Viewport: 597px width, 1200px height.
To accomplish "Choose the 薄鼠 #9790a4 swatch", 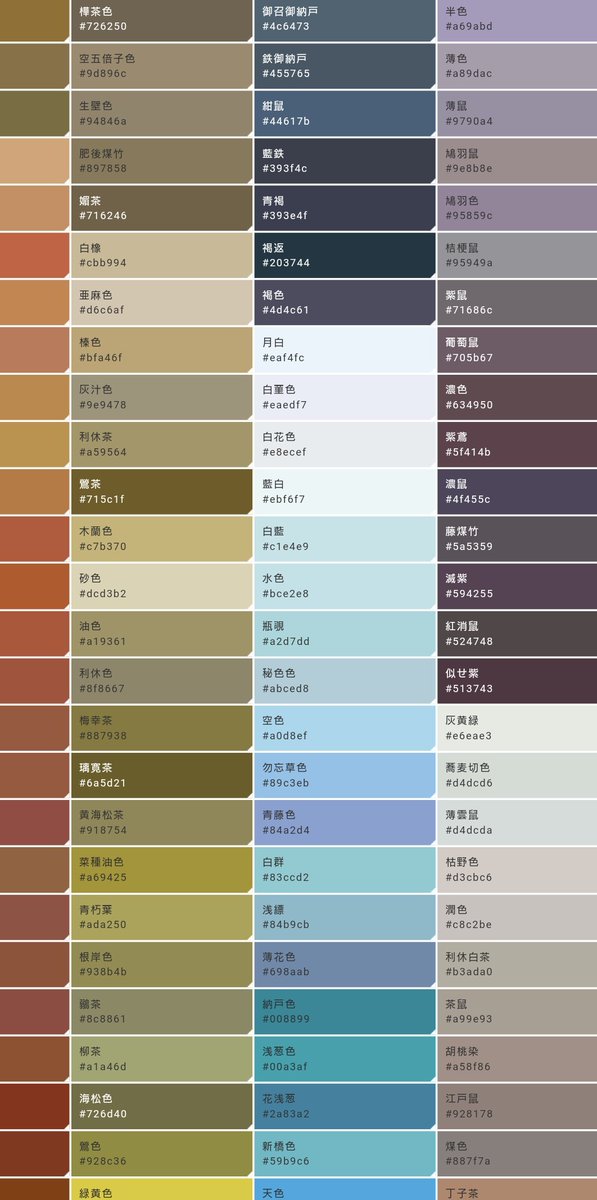I will pos(517,113).
